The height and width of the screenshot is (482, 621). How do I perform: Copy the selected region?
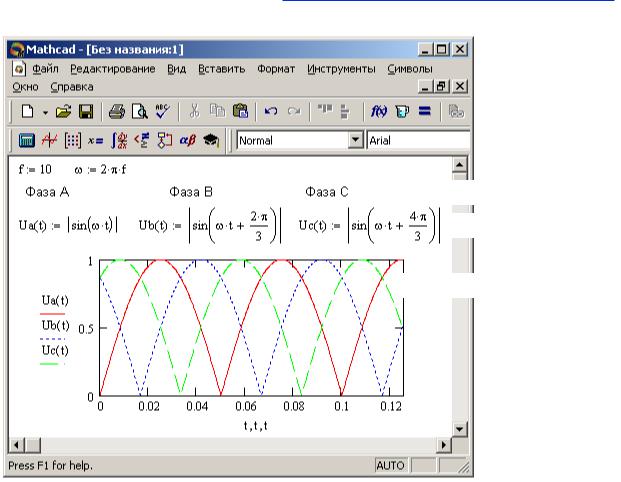[x=217, y=111]
